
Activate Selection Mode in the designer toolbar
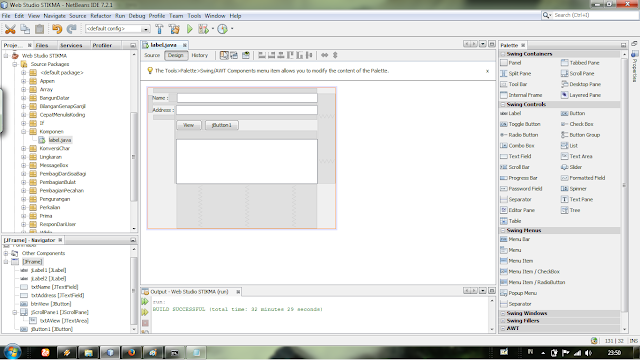[224, 55]
